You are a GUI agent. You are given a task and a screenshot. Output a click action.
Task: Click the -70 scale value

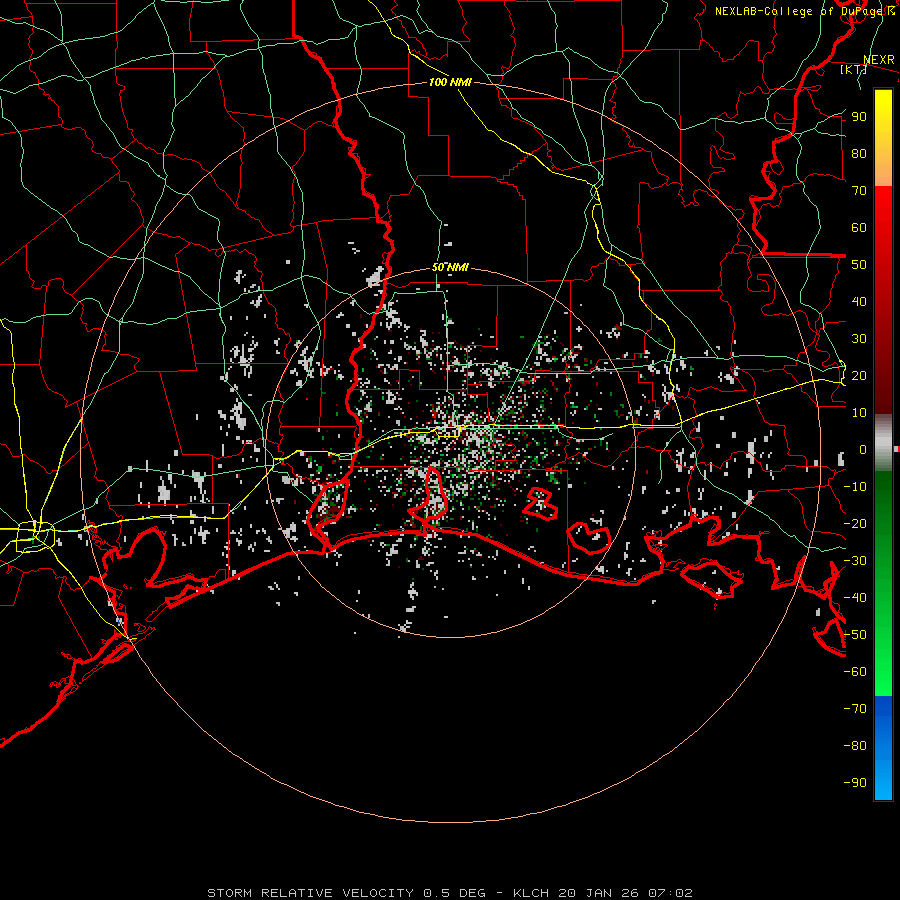(855, 709)
